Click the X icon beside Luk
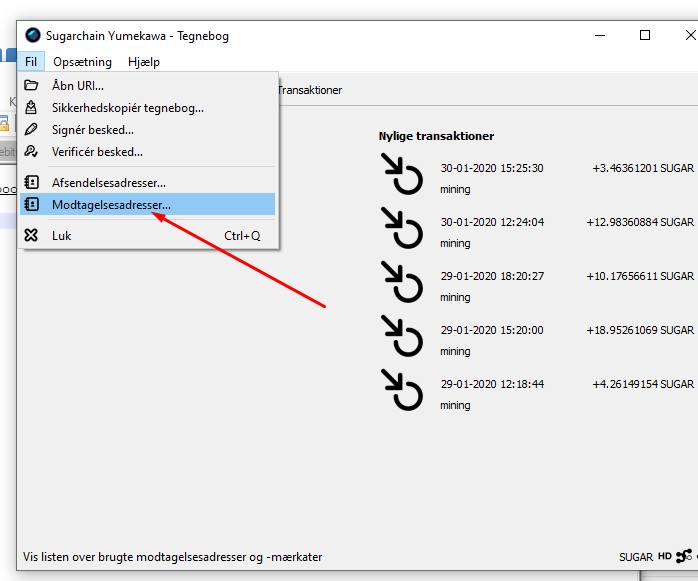698x581 pixels. (31, 235)
